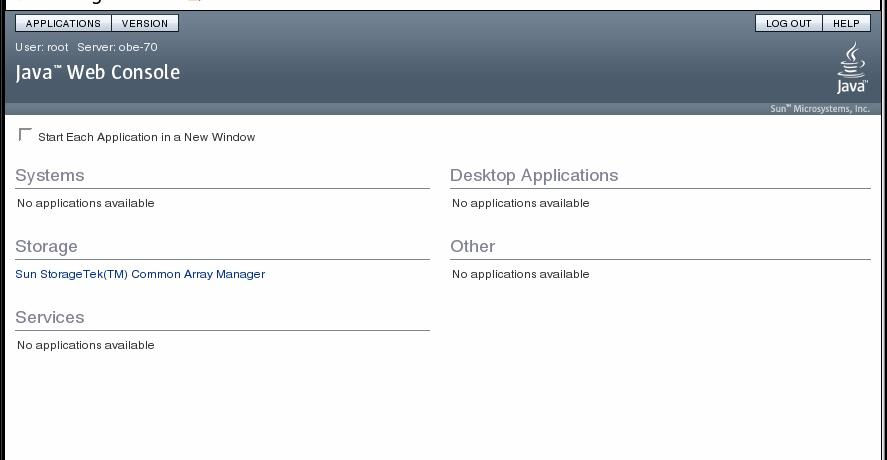887x460 pixels.
Task: Click the Sun Microsystems, Inc. text
Action: [820, 109]
